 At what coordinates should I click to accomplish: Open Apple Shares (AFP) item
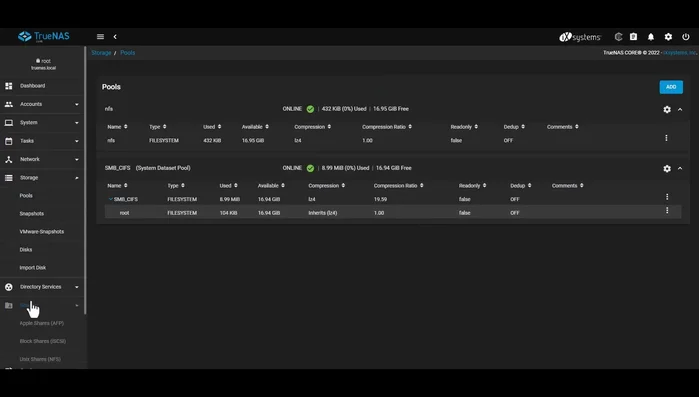[x=41, y=323]
